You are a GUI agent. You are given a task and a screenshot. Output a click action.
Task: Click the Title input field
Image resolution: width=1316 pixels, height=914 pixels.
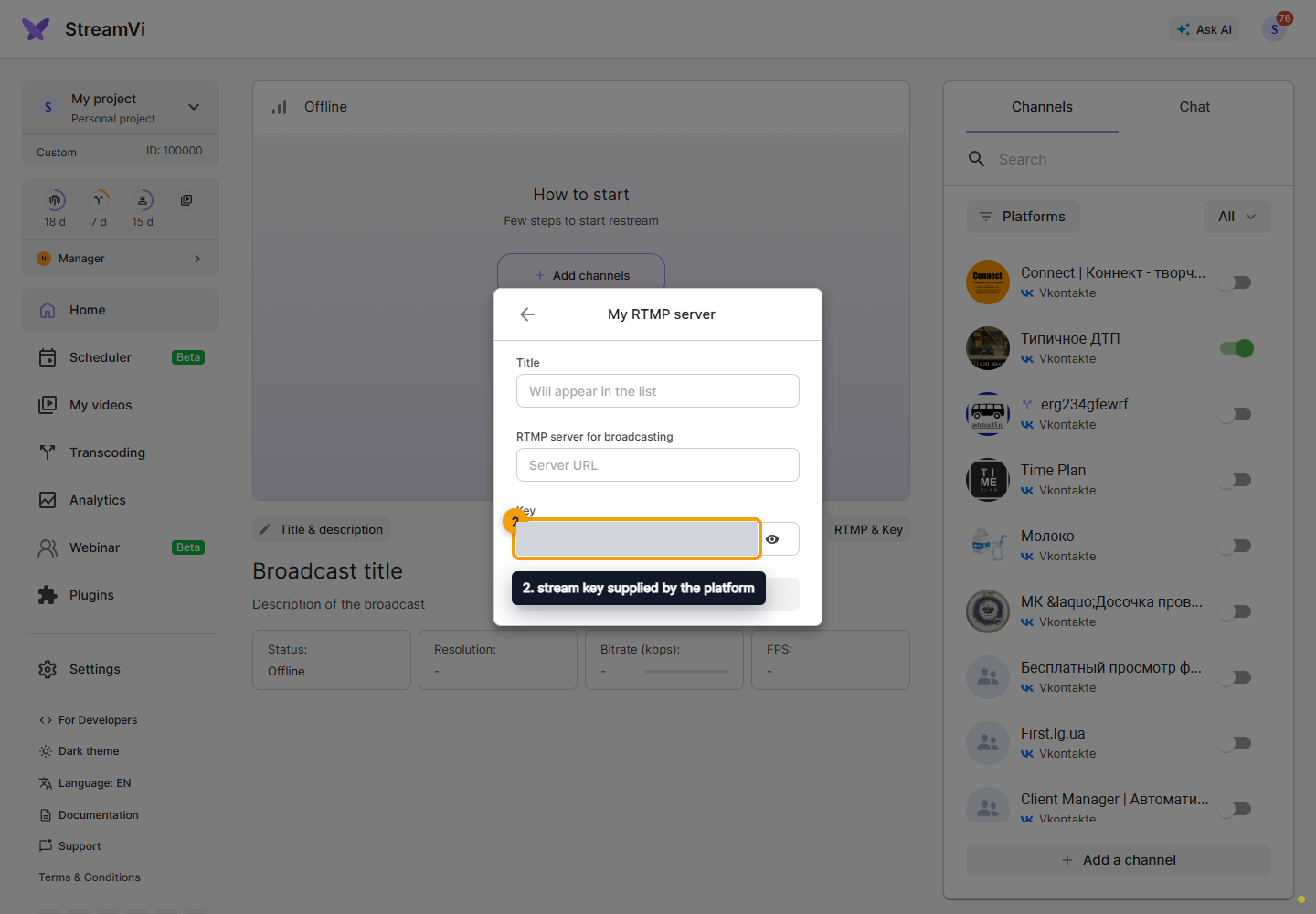click(x=658, y=391)
